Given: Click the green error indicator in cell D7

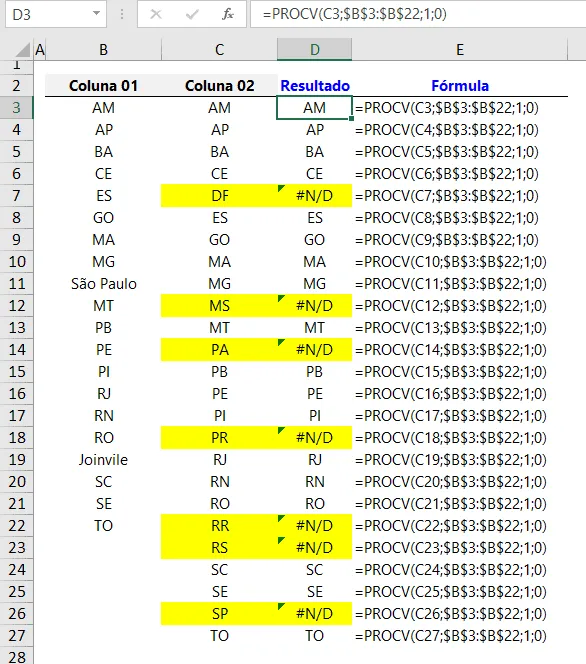Looking at the screenshot, I should pyautogui.click(x=281, y=188).
